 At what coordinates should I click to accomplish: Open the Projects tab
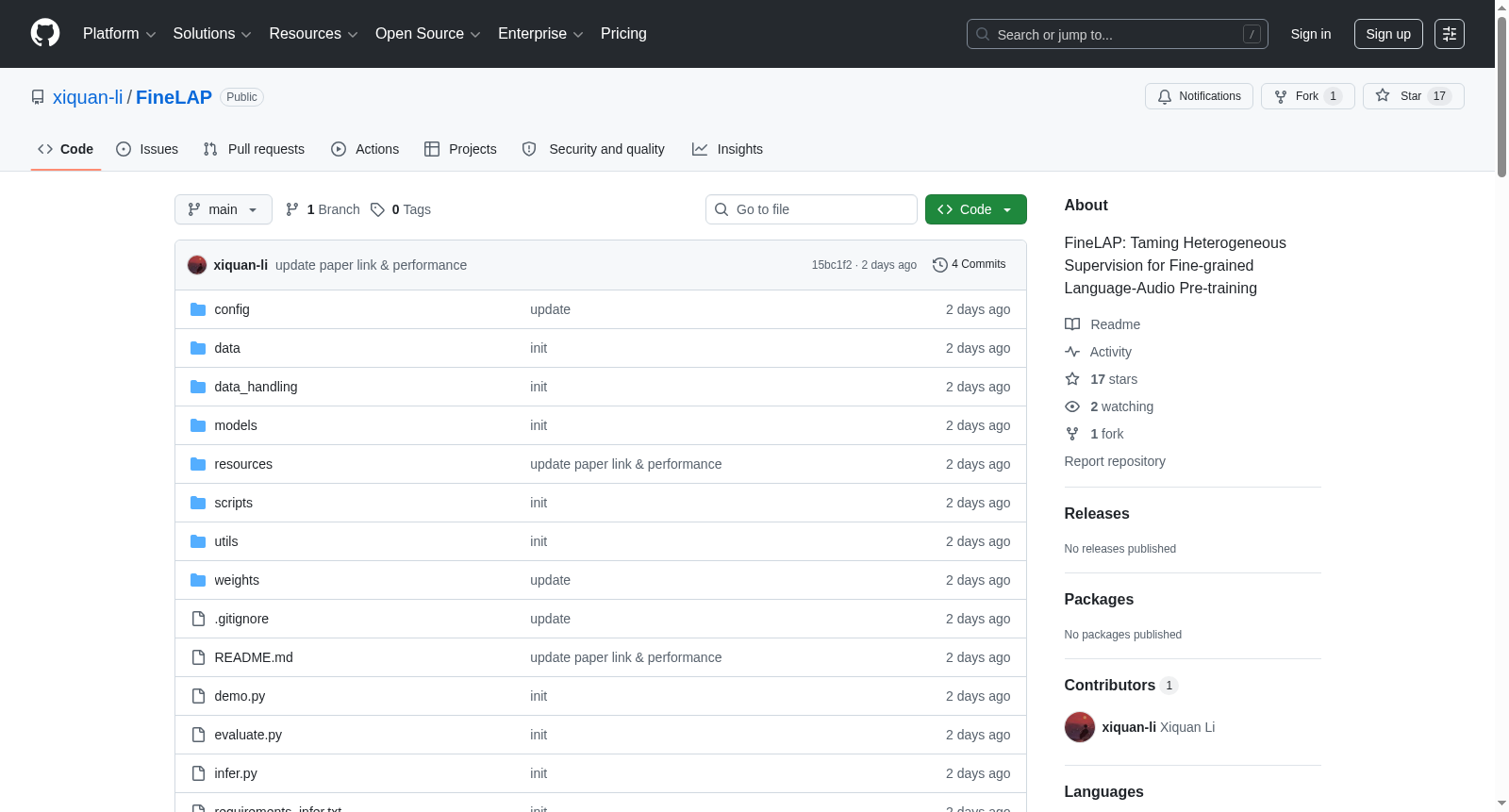(460, 149)
